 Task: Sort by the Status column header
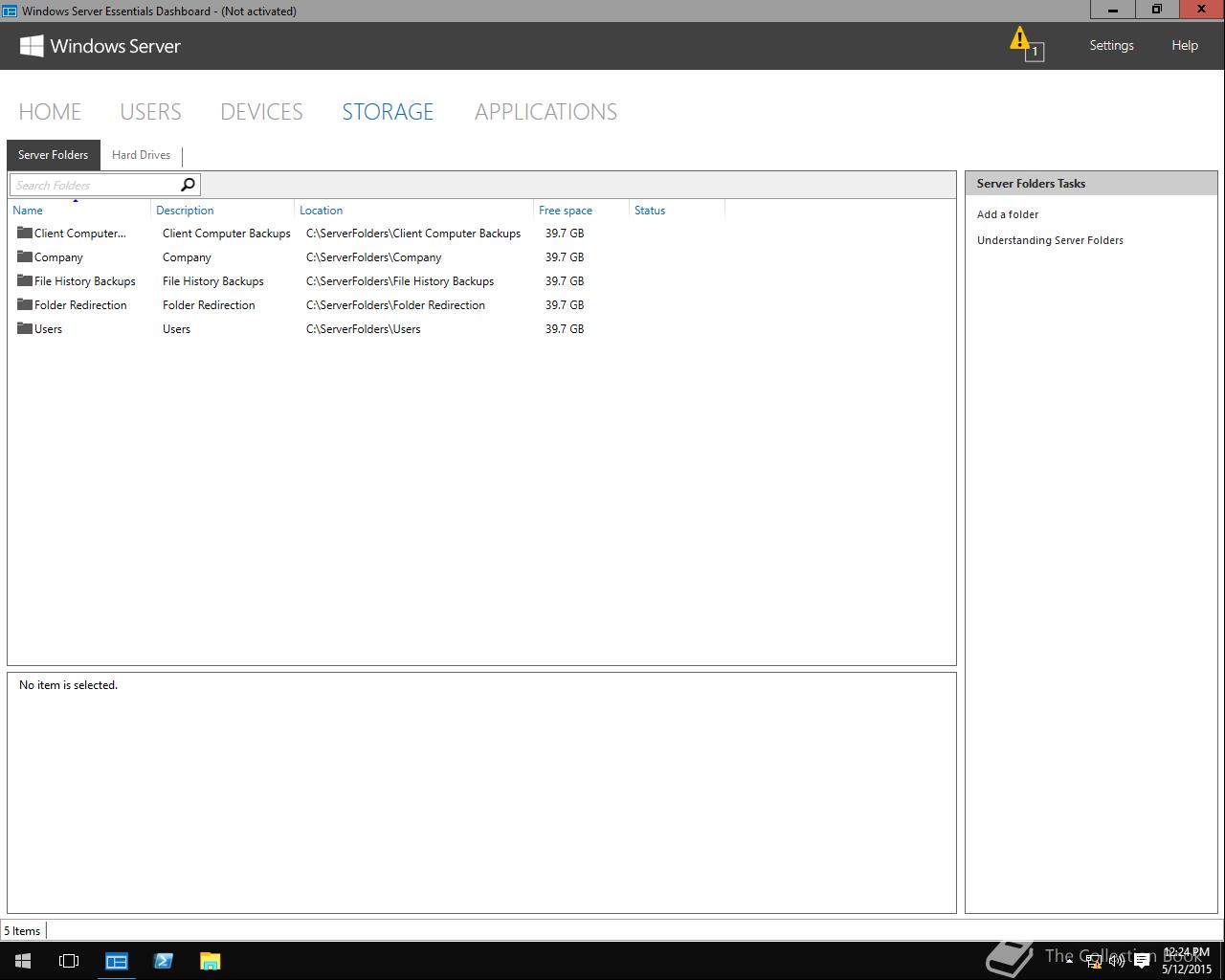(678, 210)
